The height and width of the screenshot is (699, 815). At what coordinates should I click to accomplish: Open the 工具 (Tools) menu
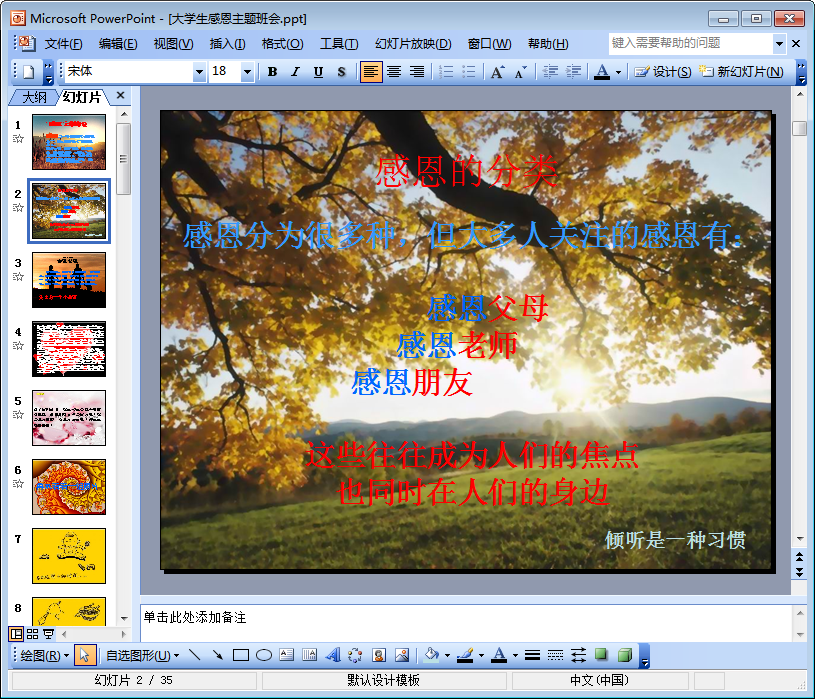[339, 44]
